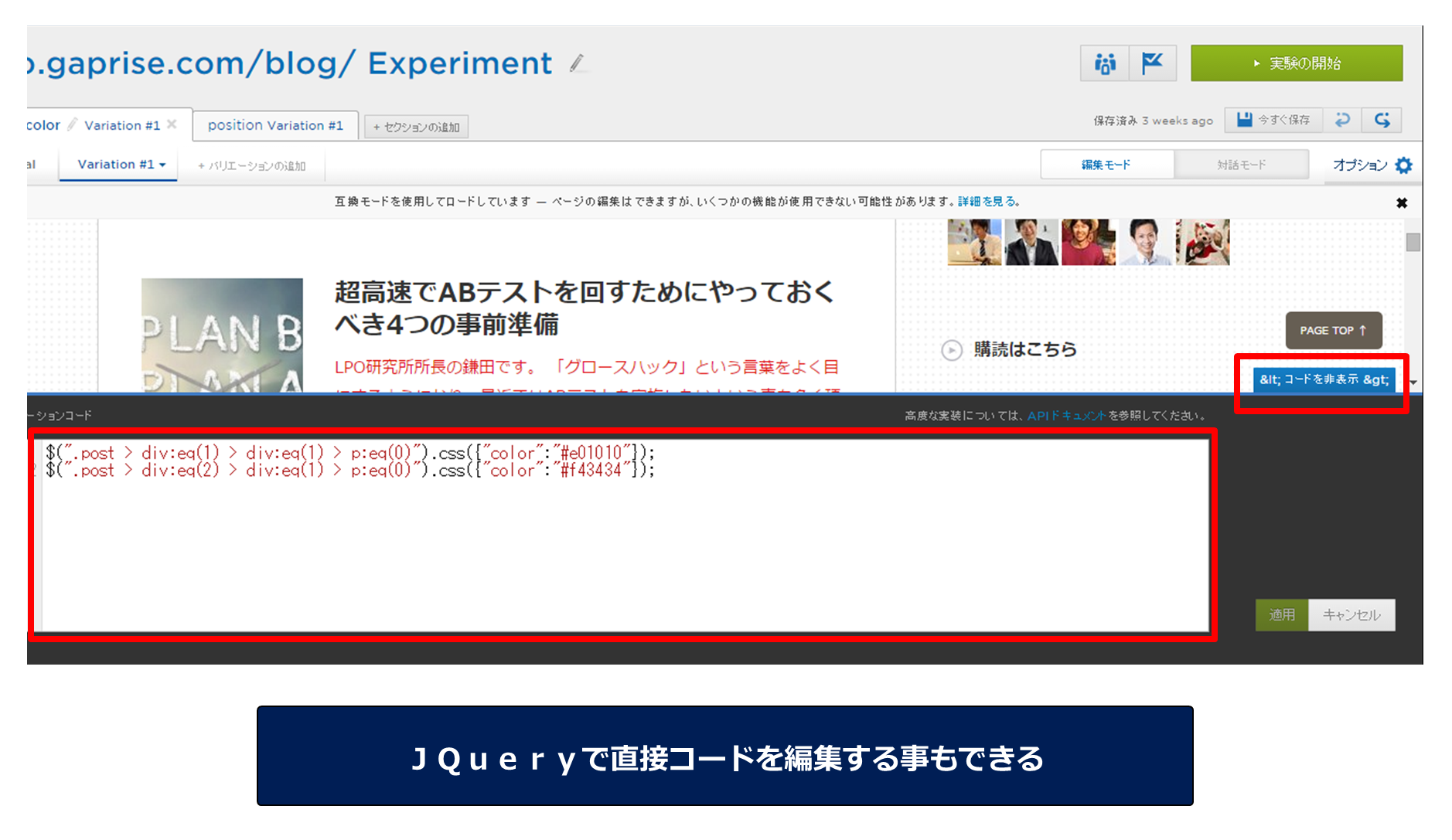Enable 編集モード
Screen dimensions: 1452x840
click(1106, 164)
